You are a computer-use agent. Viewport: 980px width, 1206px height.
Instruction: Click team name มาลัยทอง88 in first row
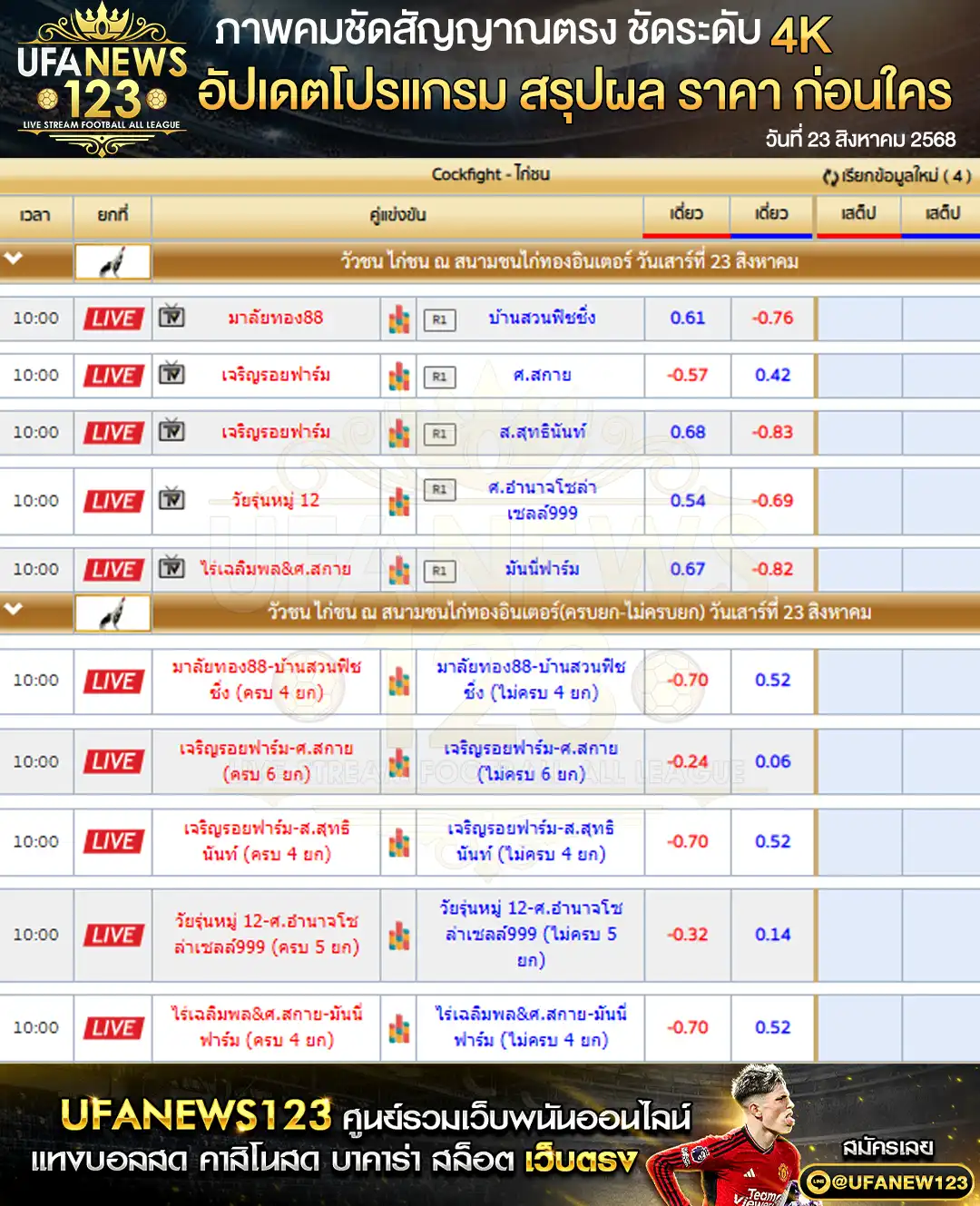(275, 318)
